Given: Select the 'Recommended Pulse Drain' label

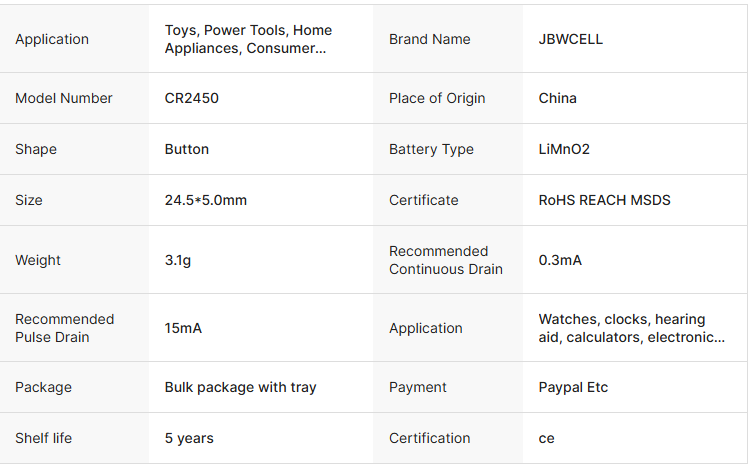Looking at the screenshot, I should tap(65, 328).
